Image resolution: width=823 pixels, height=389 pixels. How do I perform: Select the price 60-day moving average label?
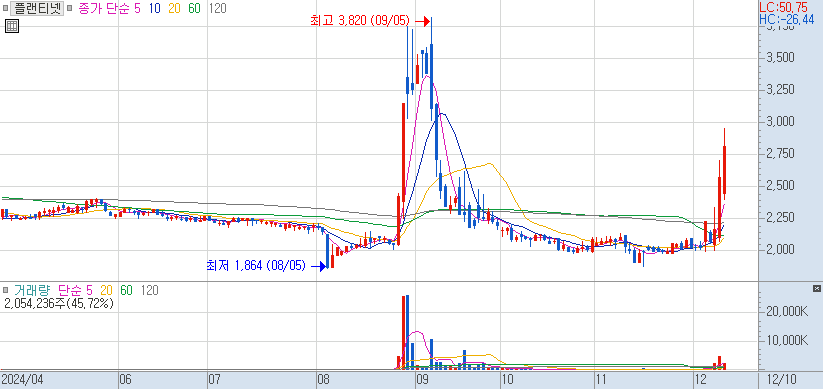(x=194, y=8)
